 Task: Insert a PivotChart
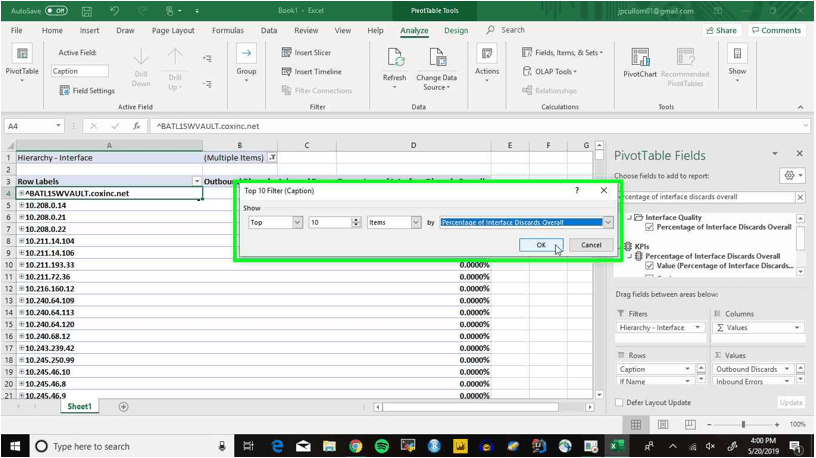(640, 62)
